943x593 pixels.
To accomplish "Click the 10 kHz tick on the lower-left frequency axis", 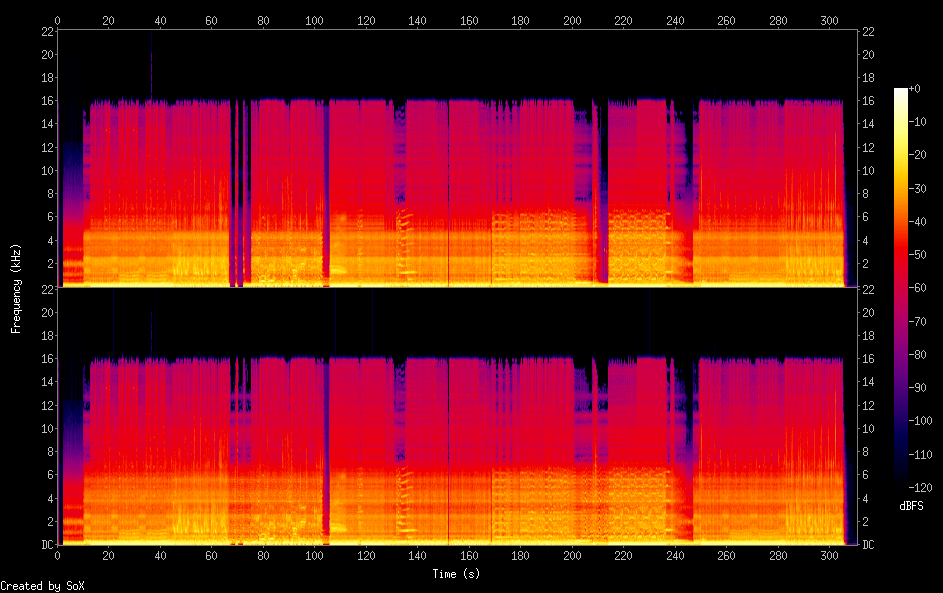I will [x=47, y=429].
